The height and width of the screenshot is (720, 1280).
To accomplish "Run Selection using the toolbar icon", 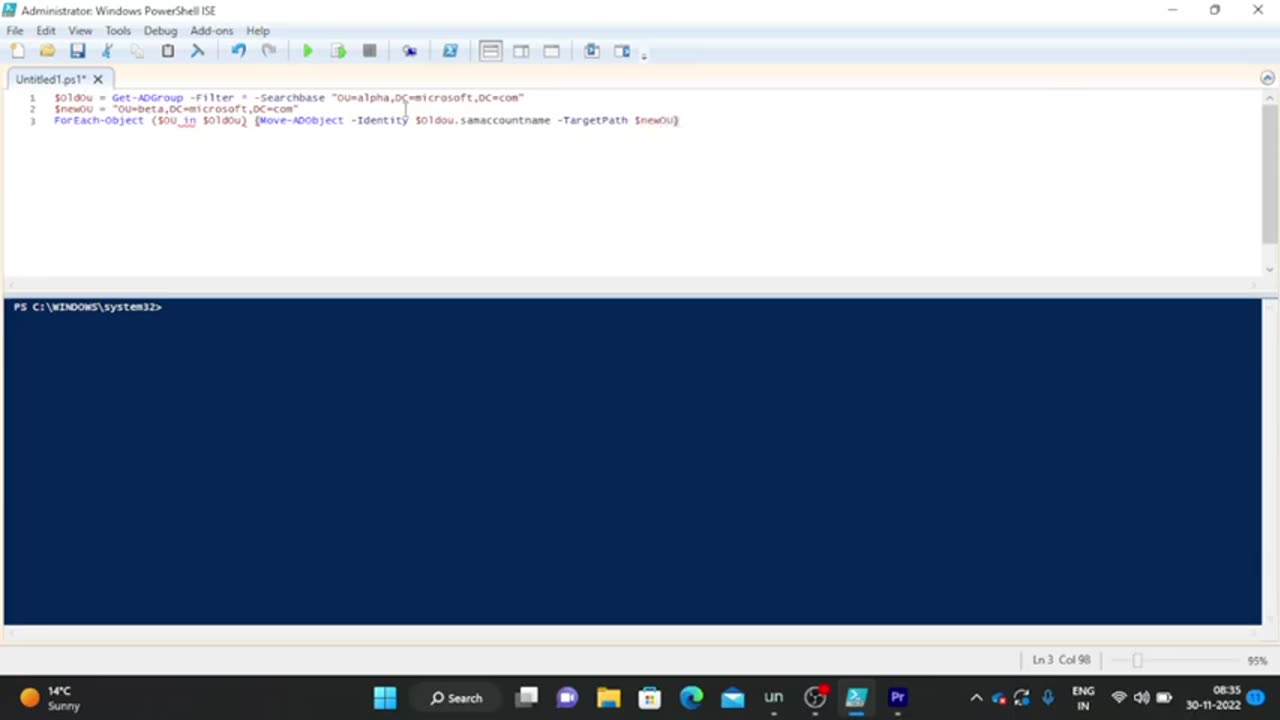I will 338,51.
